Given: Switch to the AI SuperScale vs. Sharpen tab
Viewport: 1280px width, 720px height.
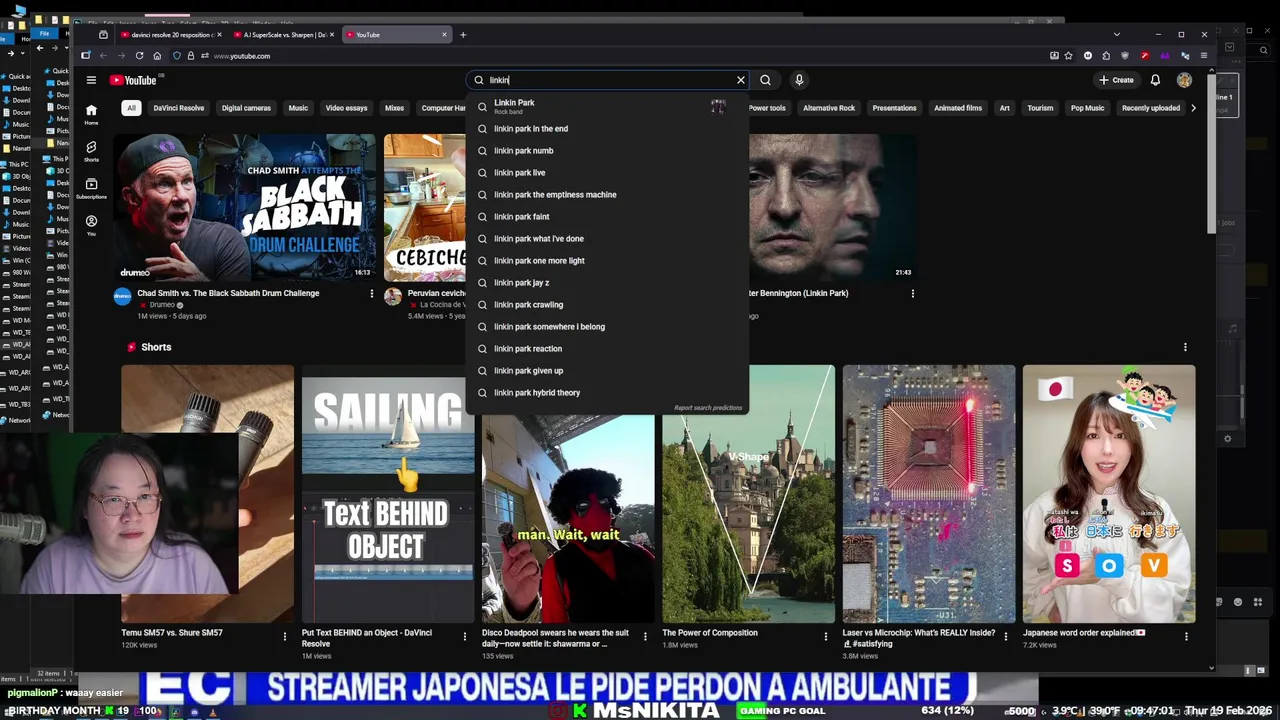Looking at the screenshot, I should click(x=284, y=35).
